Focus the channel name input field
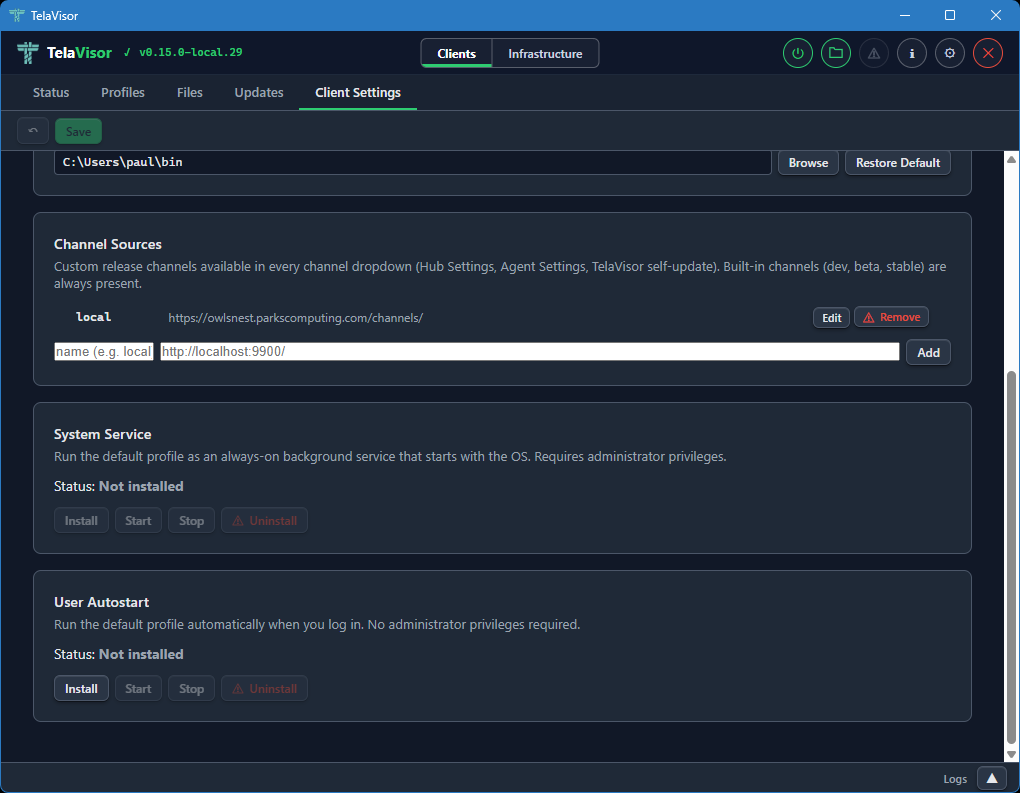The height and width of the screenshot is (793, 1020). click(103, 351)
